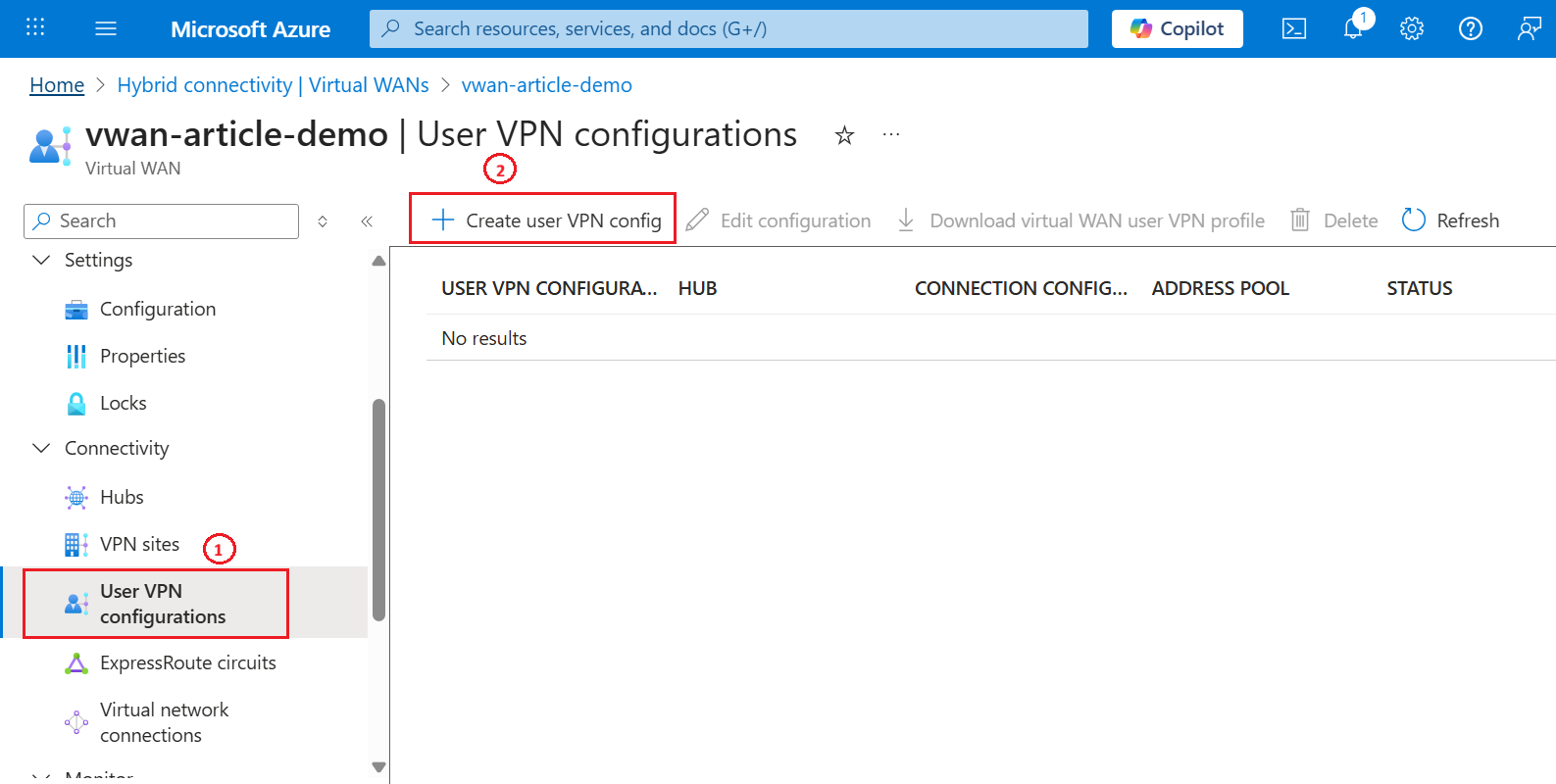Open the Copilot button
The height and width of the screenshot is (784, 1556).
(1177, 28)
